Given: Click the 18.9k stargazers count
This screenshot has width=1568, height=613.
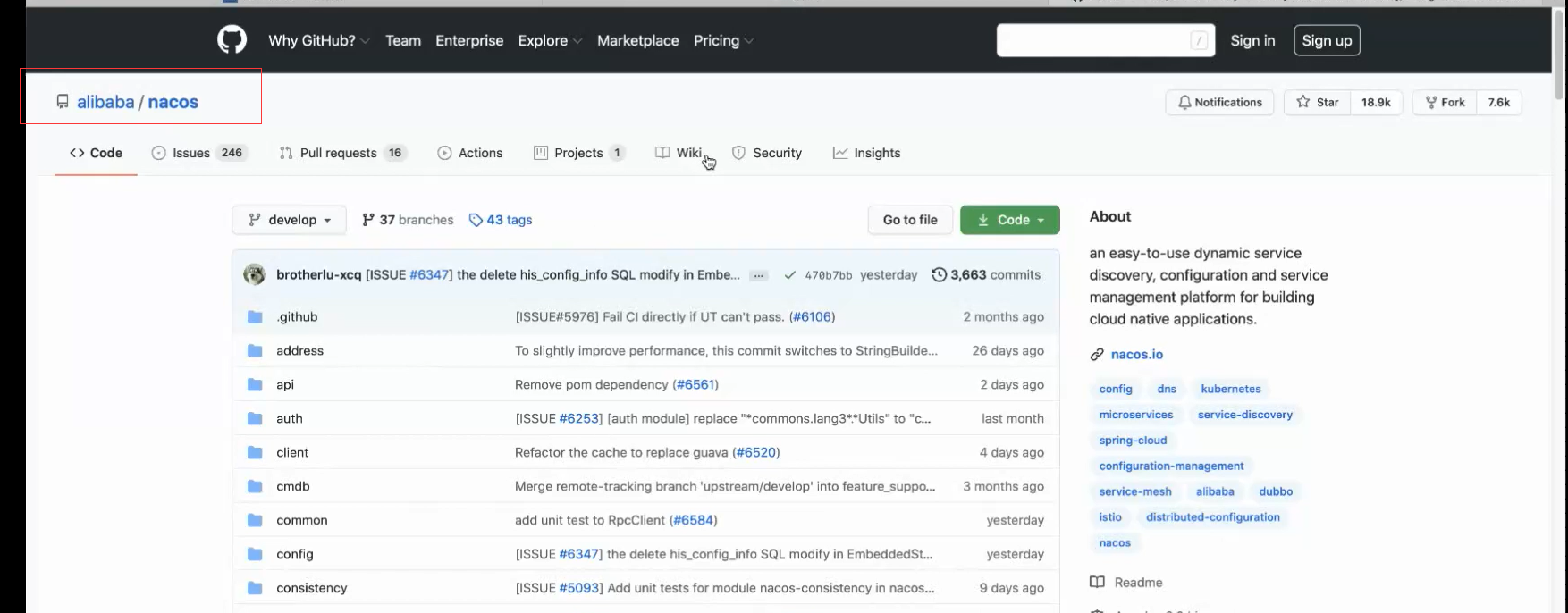Looking at the screenshot, I should [1376, 102].
